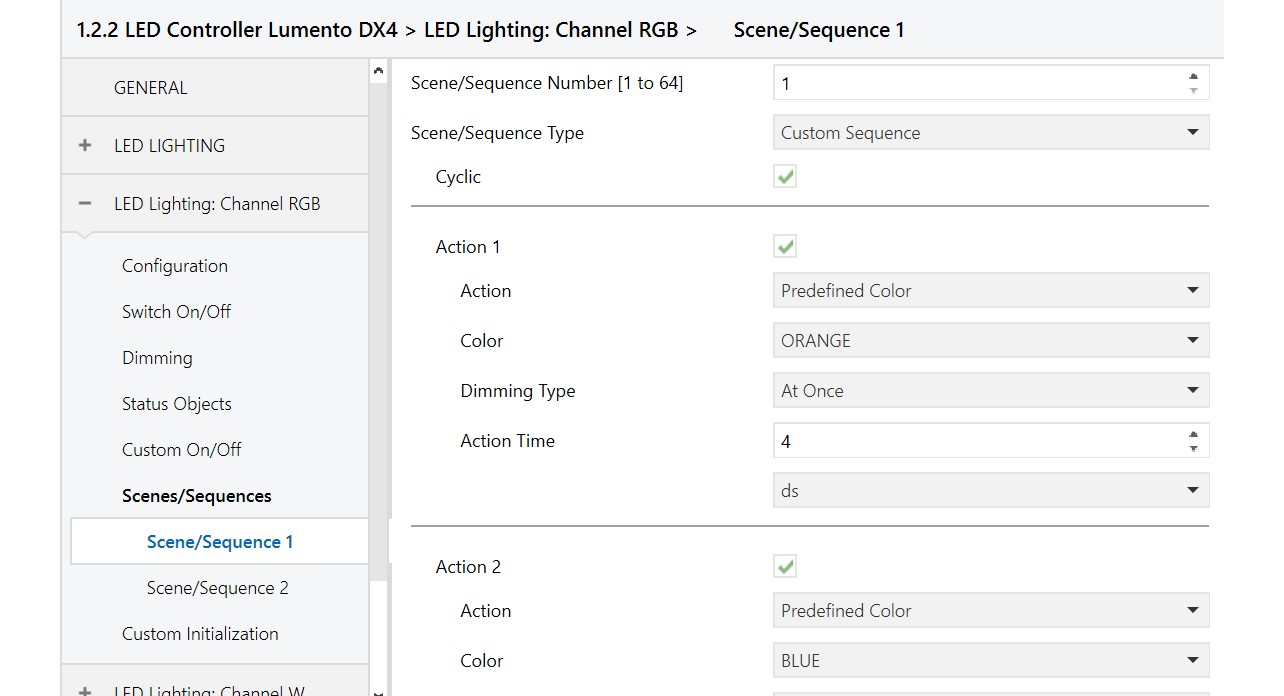Select Scene/Sequence 2 in the sidebar
Screen dimensions: 1284x696
[x=217, y=588]
